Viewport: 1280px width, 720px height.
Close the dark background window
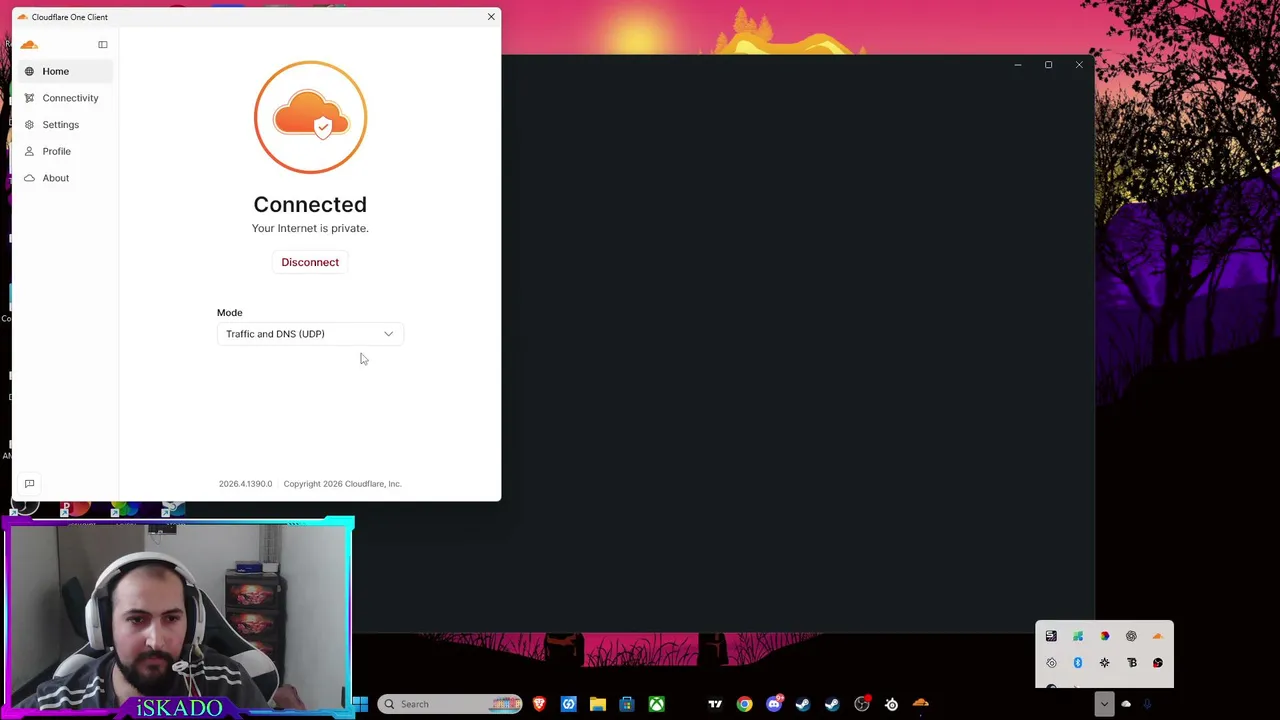[1079, 65]
